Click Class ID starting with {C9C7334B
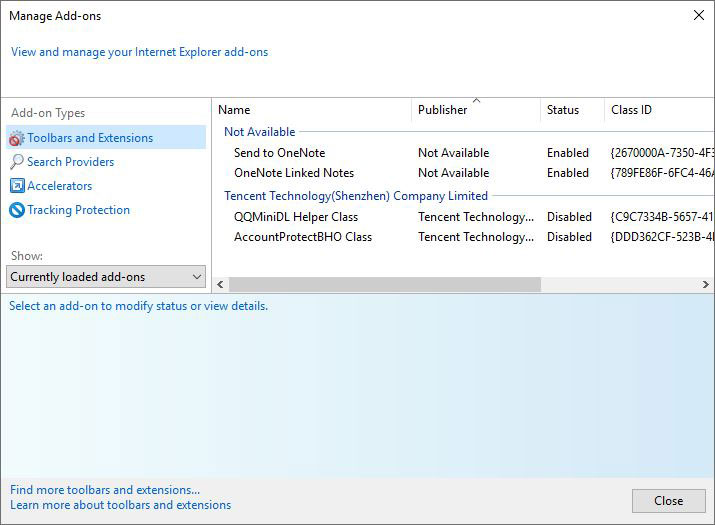715x525 pixels. 662,217
